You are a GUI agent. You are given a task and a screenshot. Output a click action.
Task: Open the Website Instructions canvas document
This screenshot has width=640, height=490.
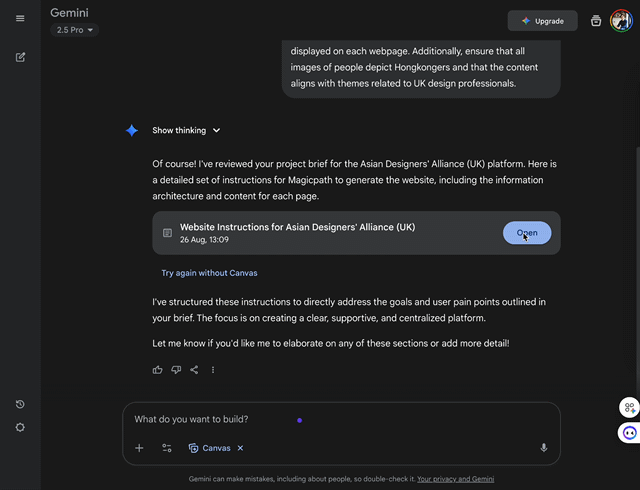(x=527, y=233)
